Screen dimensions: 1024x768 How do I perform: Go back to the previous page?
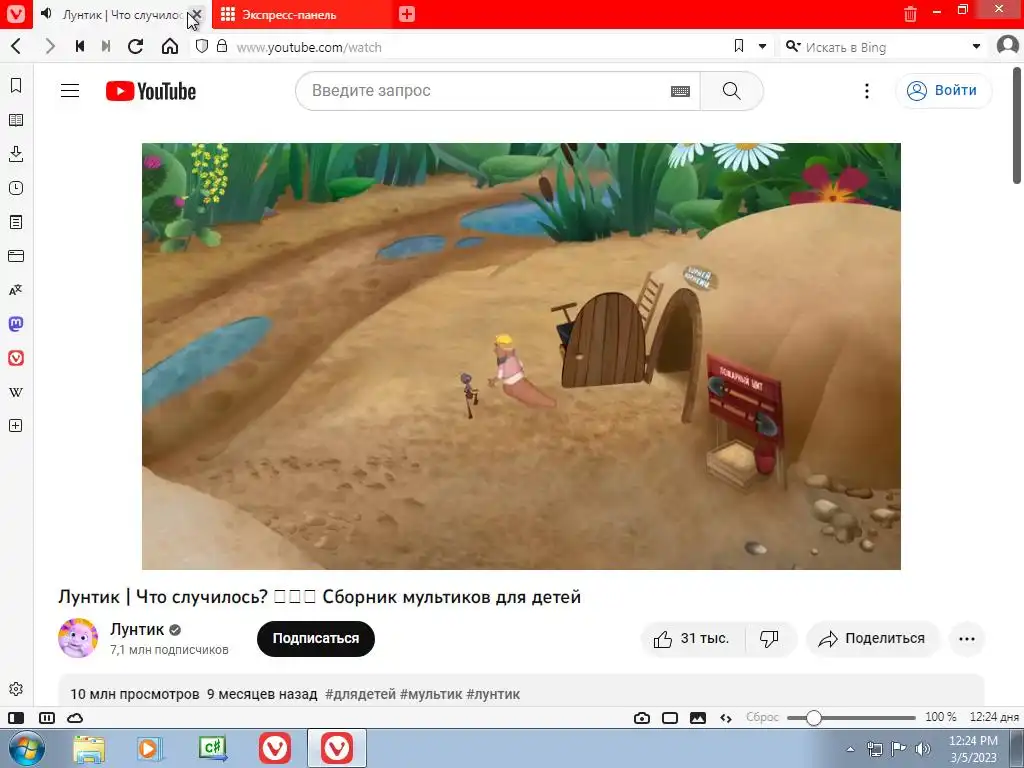click(16, 46)
